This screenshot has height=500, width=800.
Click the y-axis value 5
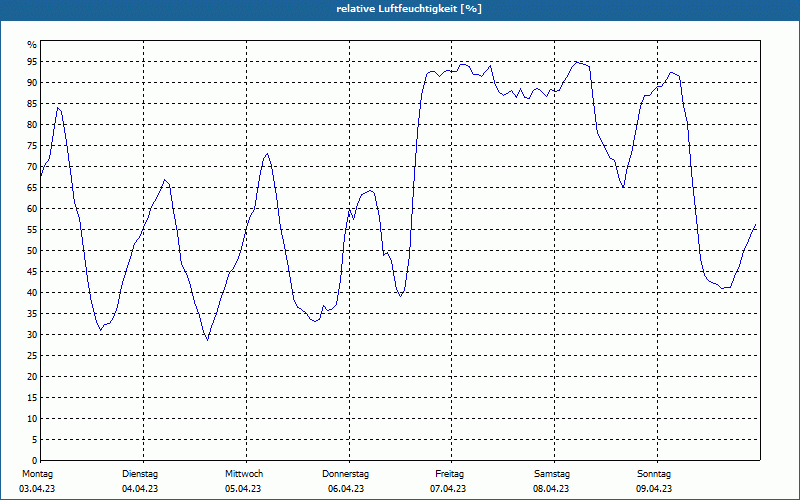click(34, 440)
